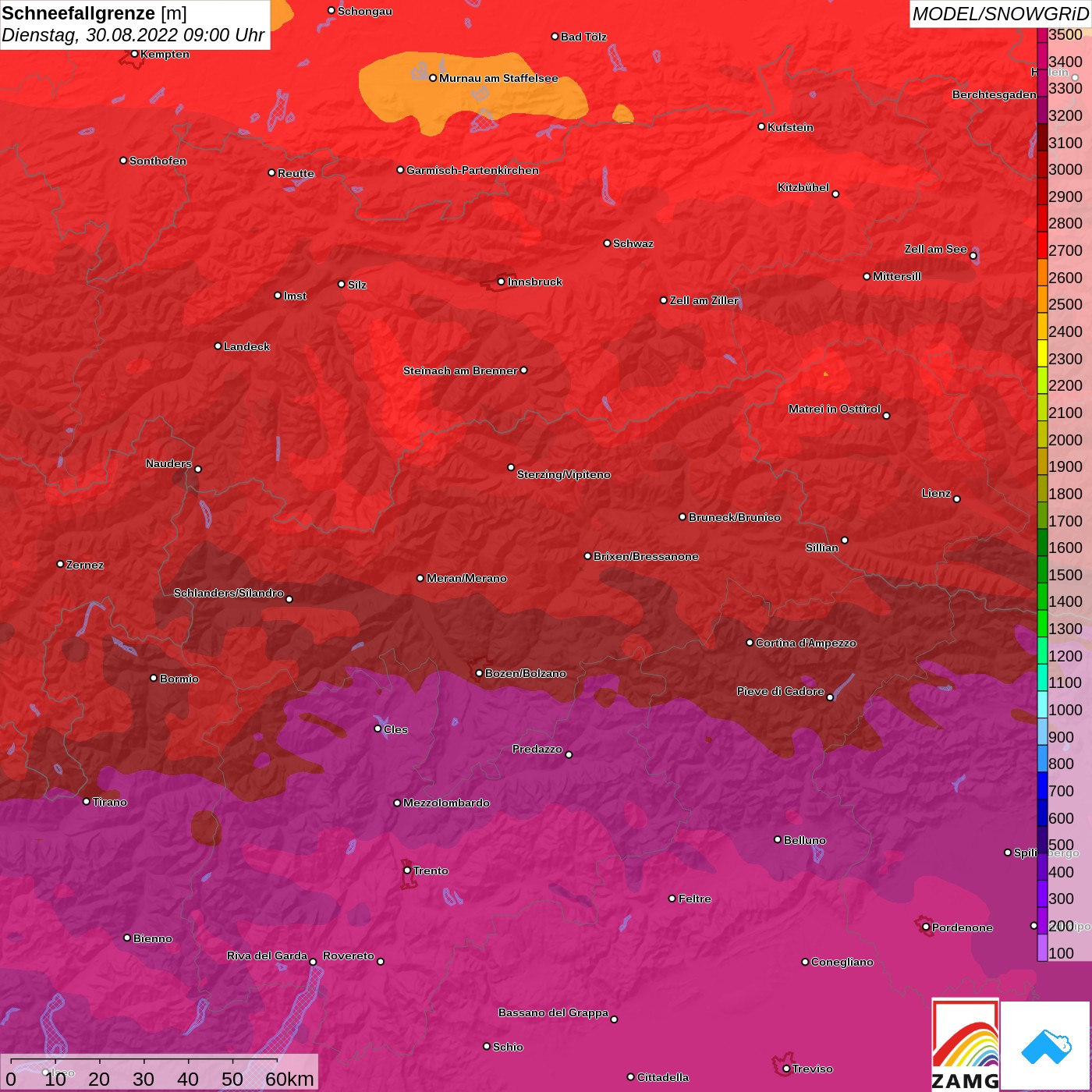1092x1092 pixels.
Task: Click the Meran/Merano label
Action: 466,578
